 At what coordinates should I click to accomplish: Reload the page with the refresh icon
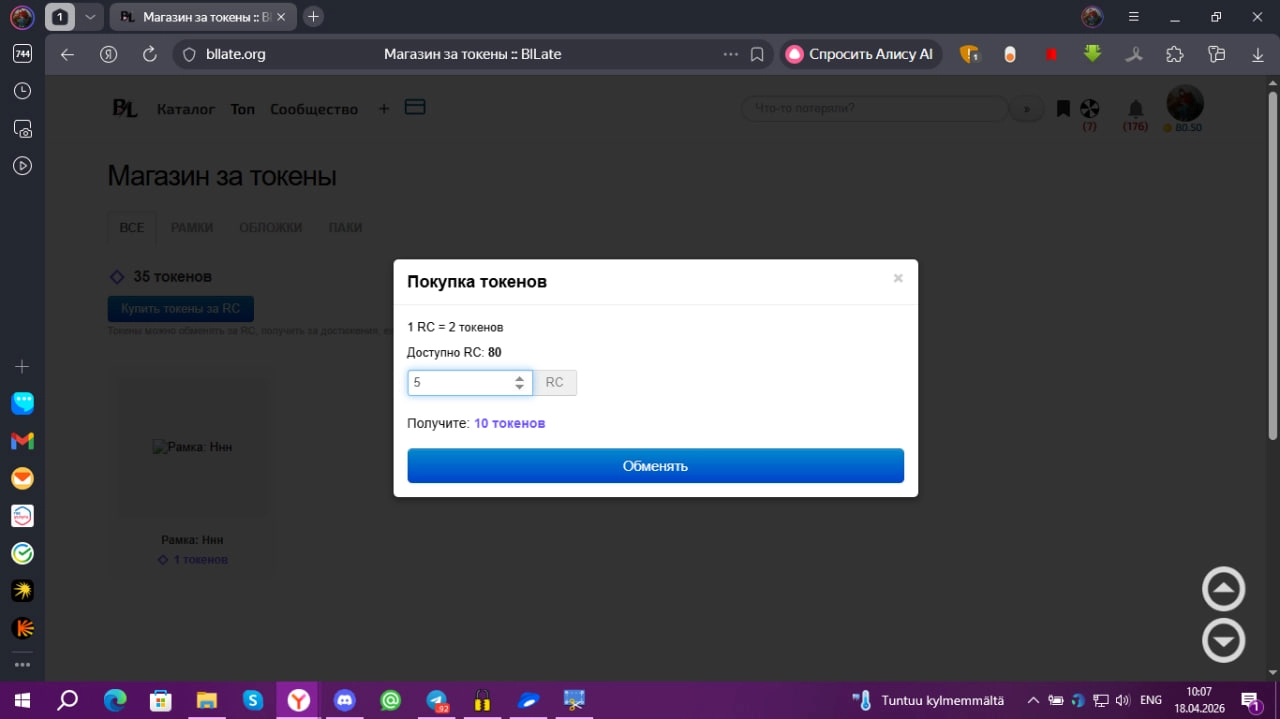click(150, 54)
